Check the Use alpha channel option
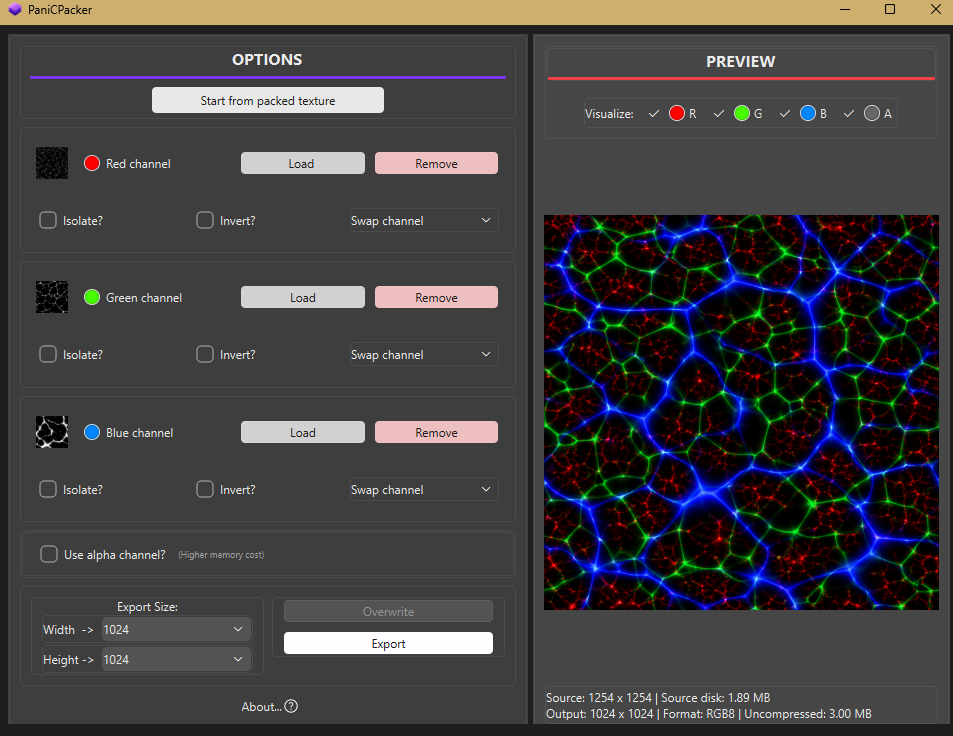953x736 pixels. (x=49, y=554)
